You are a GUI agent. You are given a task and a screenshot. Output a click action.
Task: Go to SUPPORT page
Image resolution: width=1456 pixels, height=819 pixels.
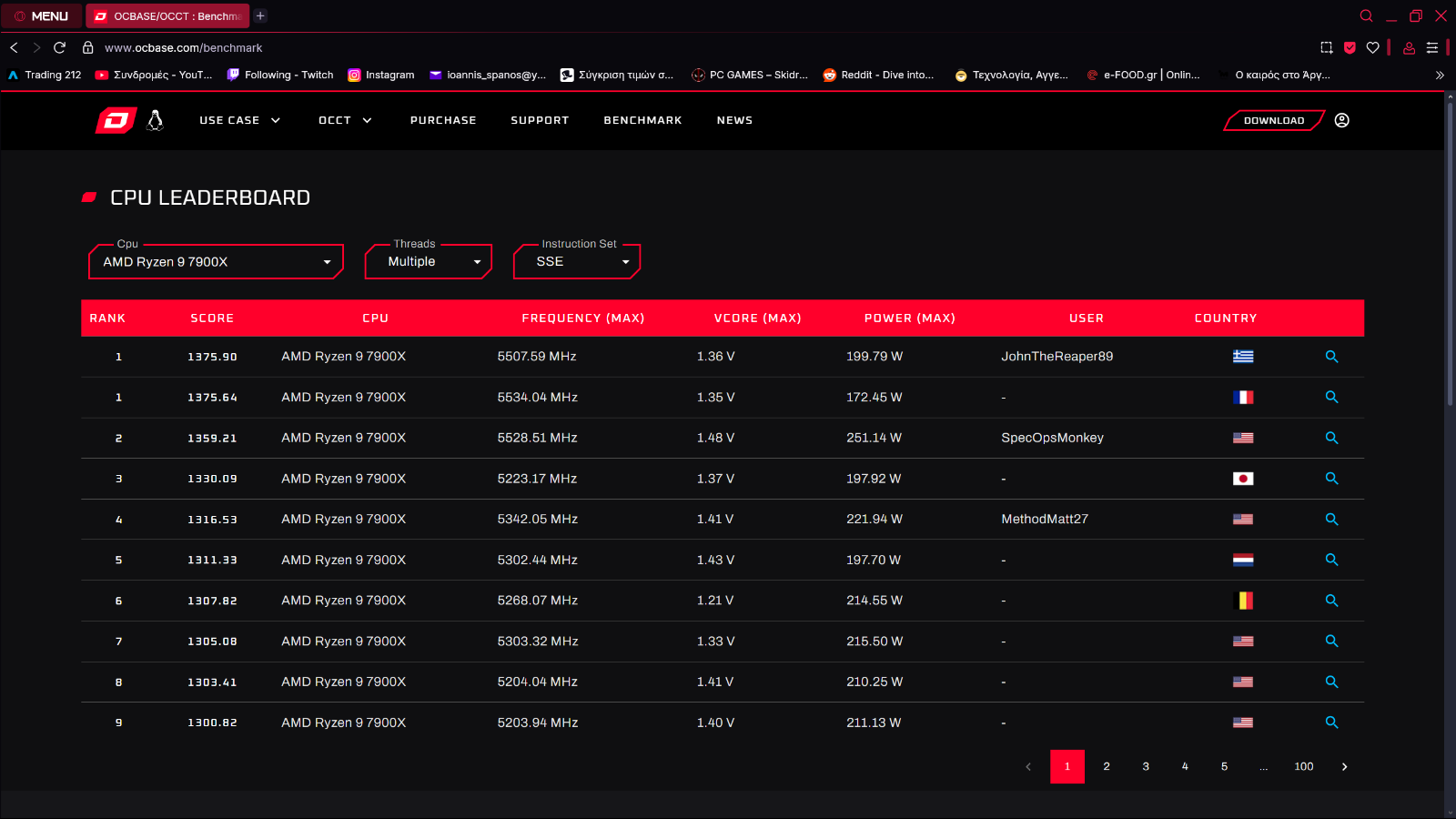pyautogui.click(x=540, y=120)
